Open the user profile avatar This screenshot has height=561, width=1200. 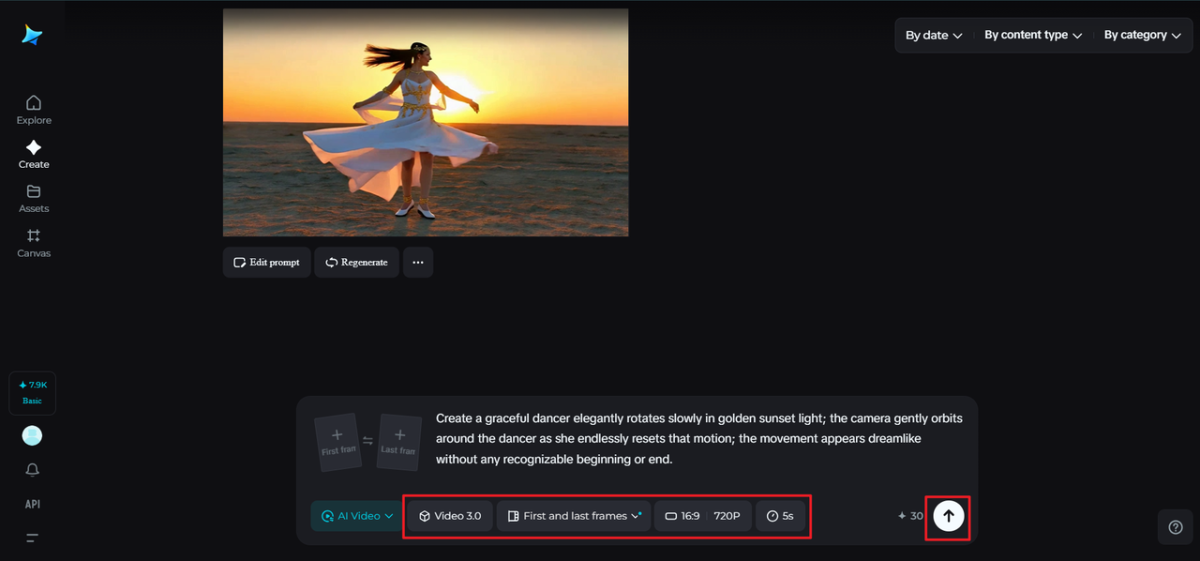tap(32, 436)
